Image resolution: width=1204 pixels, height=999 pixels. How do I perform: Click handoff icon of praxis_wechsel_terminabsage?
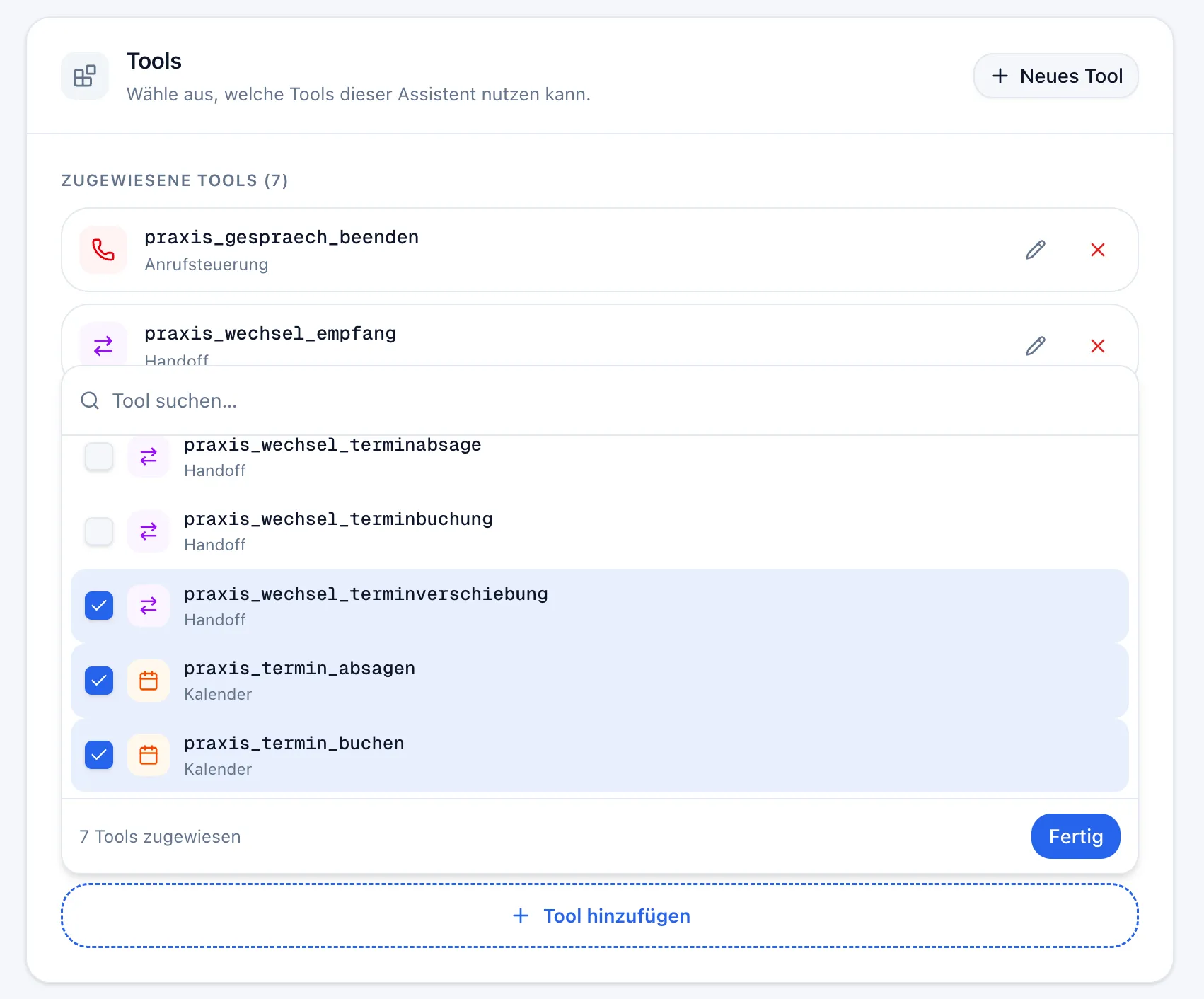pos(149,456)
